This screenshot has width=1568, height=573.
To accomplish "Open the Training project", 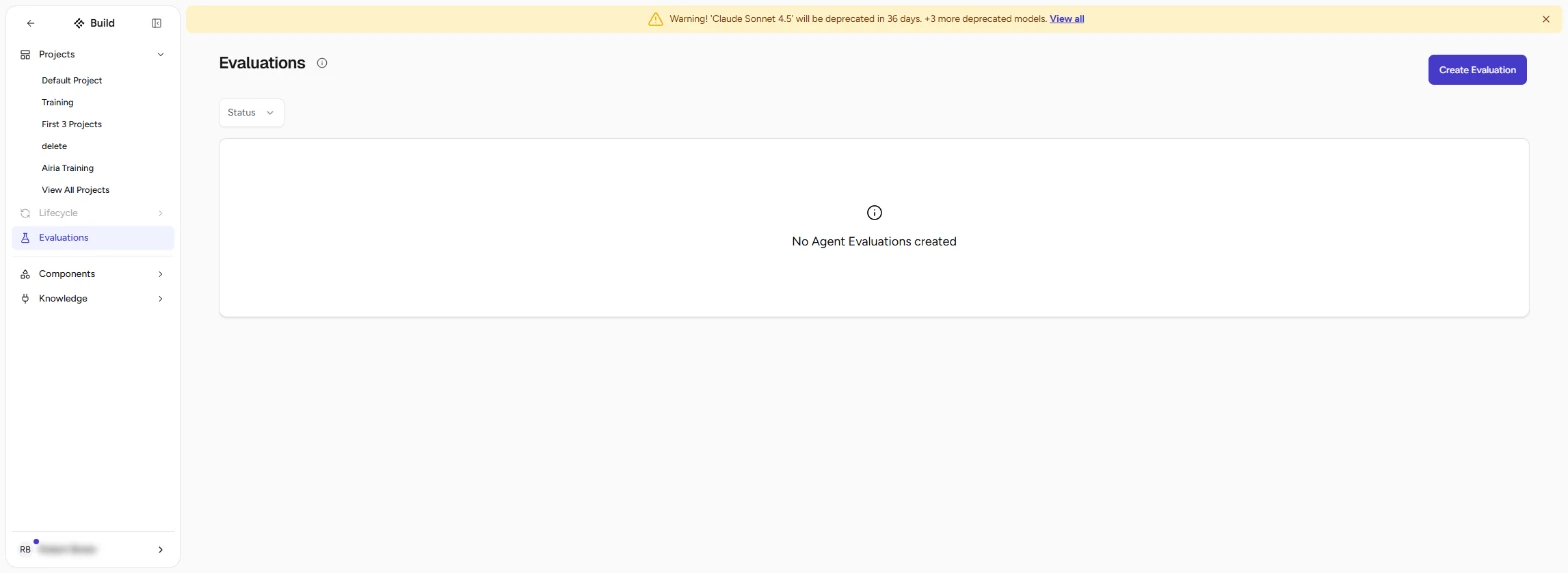I will 57,103.
